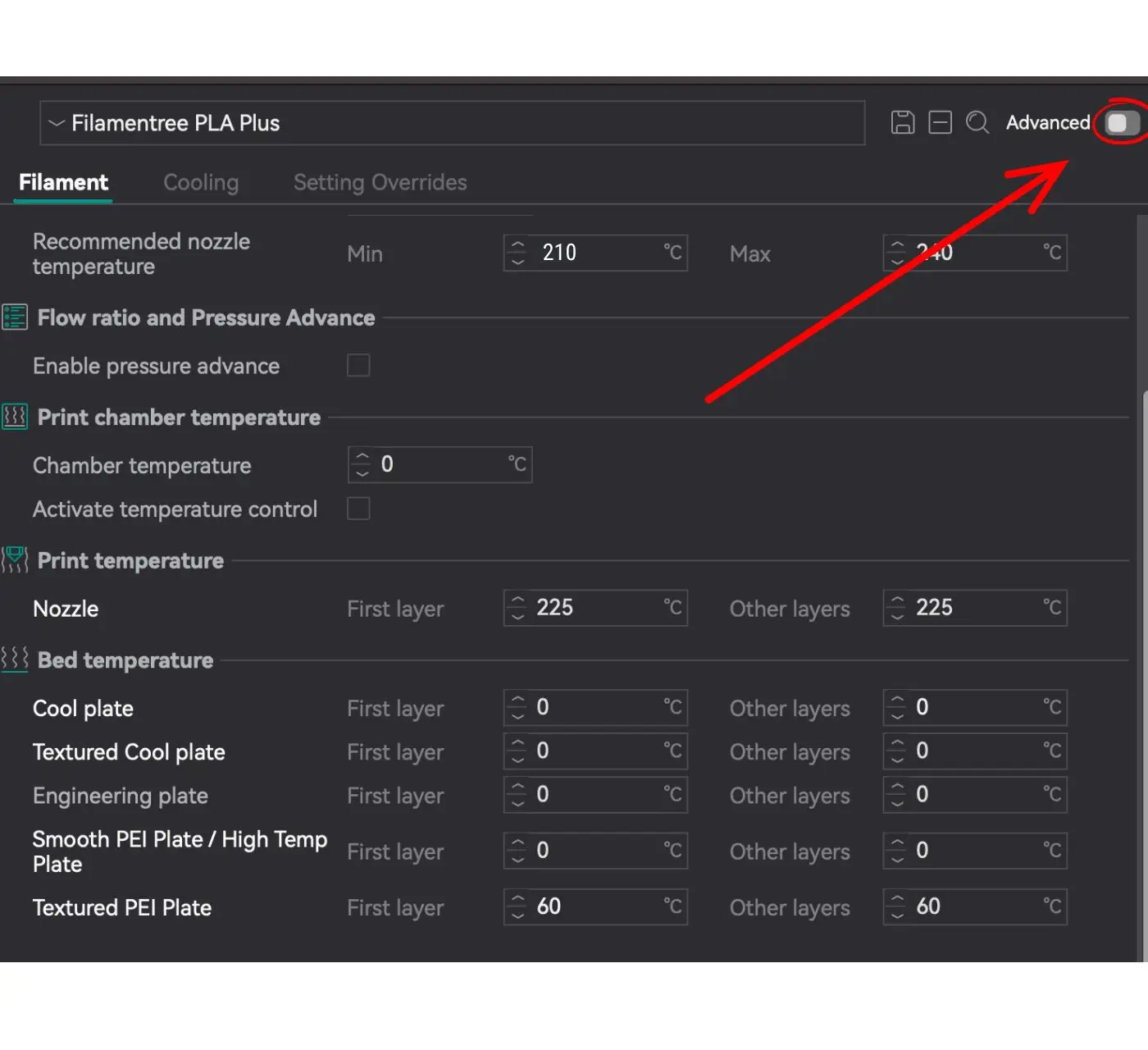This screenshot has height=1050, width=1148.
Task: Click the save preset floppy disk icon
Action: click(902, 122)
